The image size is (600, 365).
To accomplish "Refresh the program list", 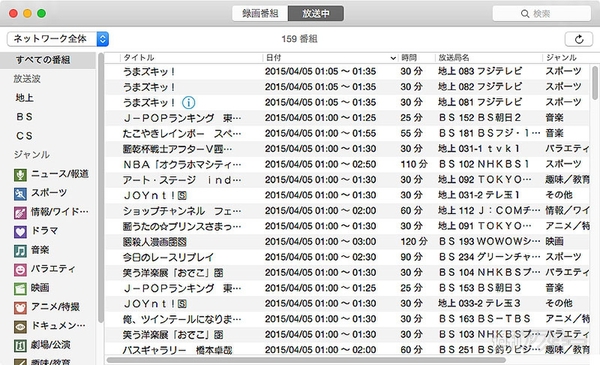I will [x=579, y=39].
